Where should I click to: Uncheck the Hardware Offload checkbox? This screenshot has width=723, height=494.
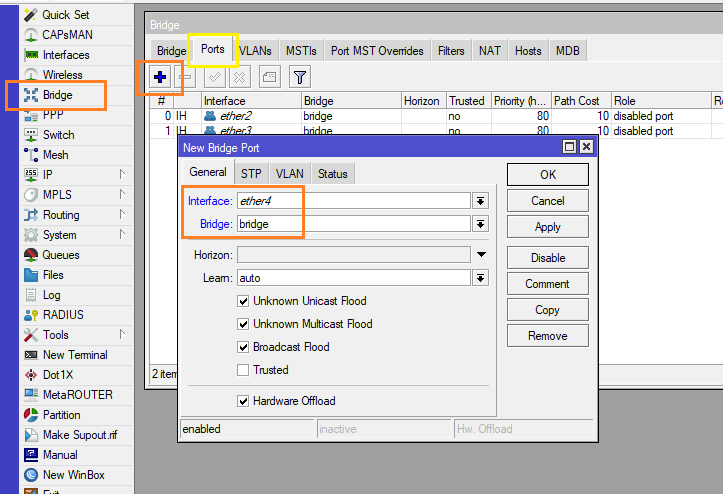(243, 401)
